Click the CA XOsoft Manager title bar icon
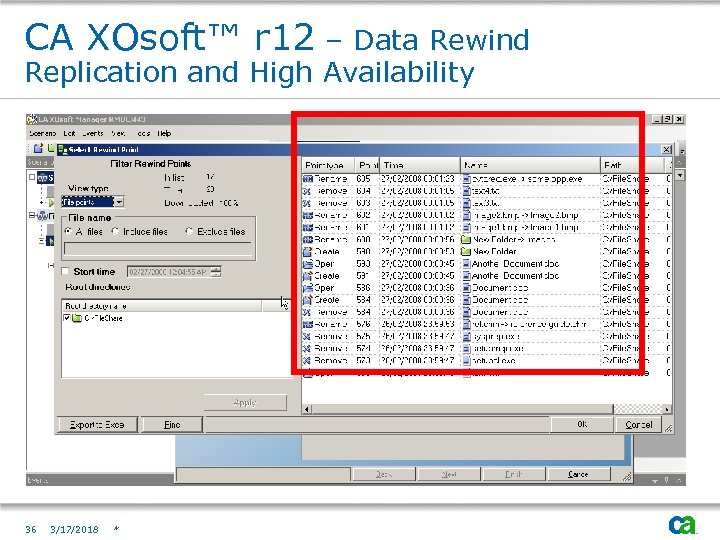 32,119
